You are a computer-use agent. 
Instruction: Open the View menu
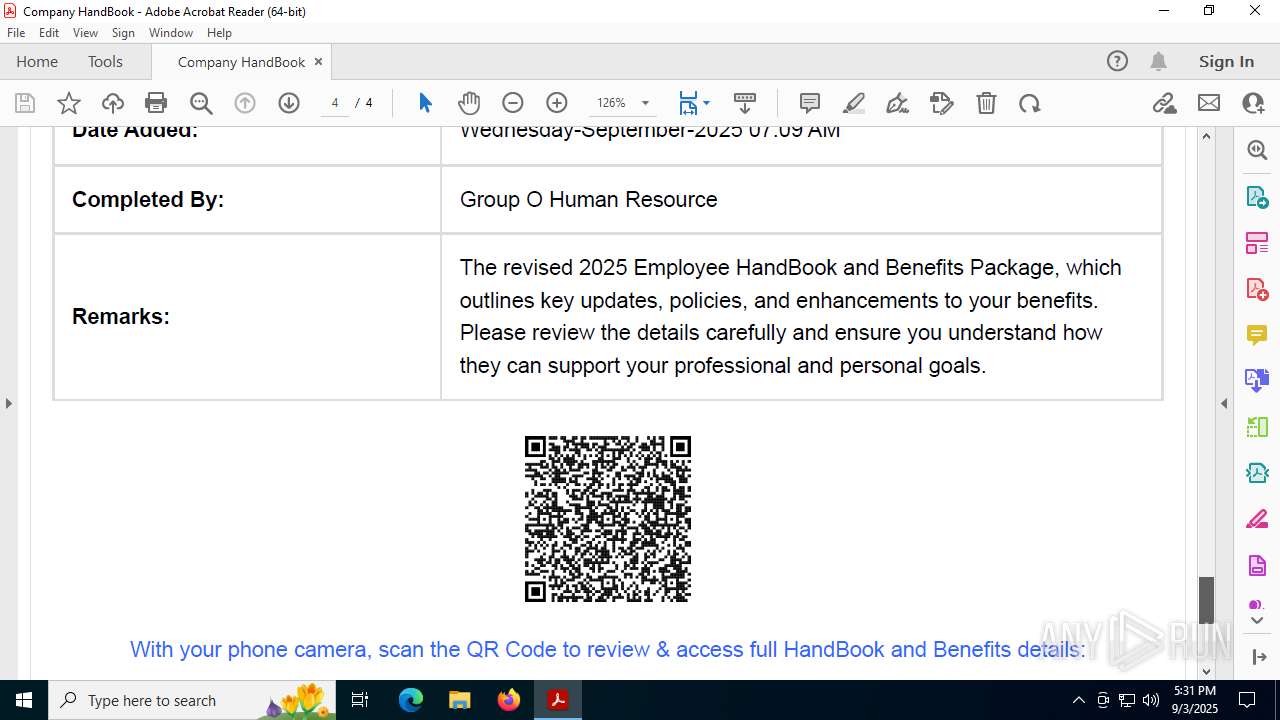pyautogui.click(x=86, y=33)
